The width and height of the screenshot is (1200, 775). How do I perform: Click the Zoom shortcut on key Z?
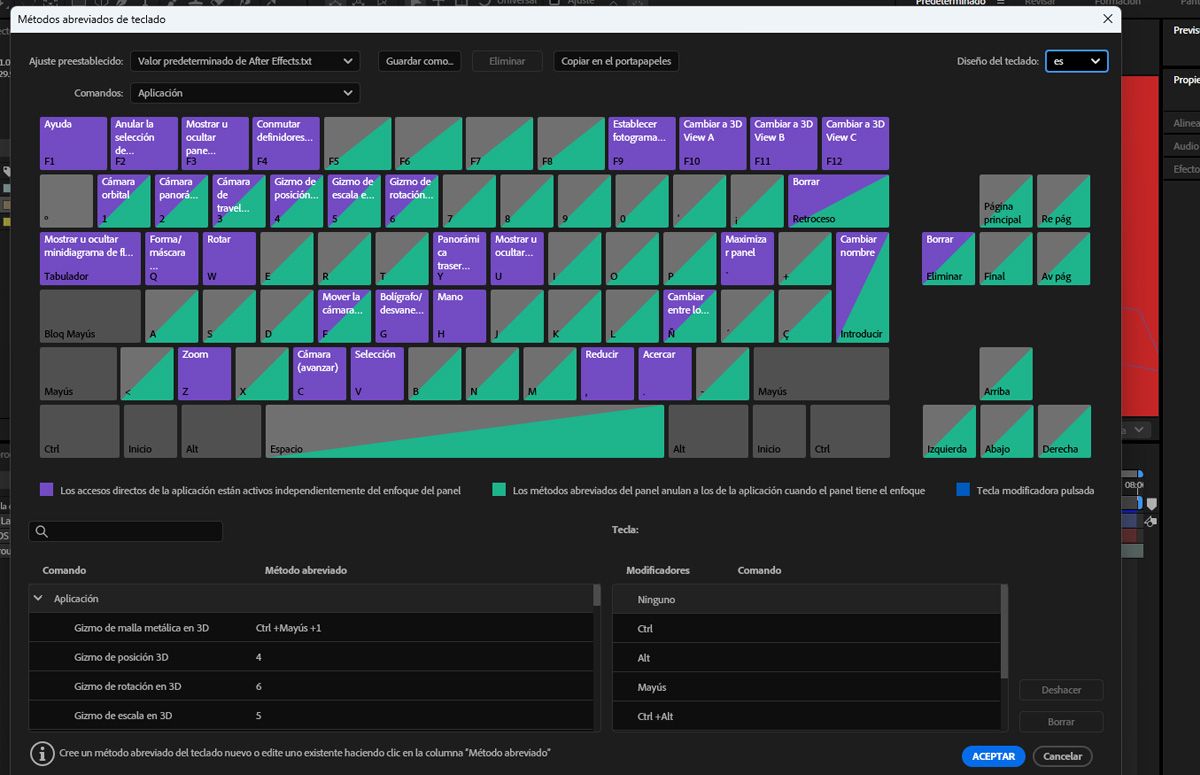[202, 373]
